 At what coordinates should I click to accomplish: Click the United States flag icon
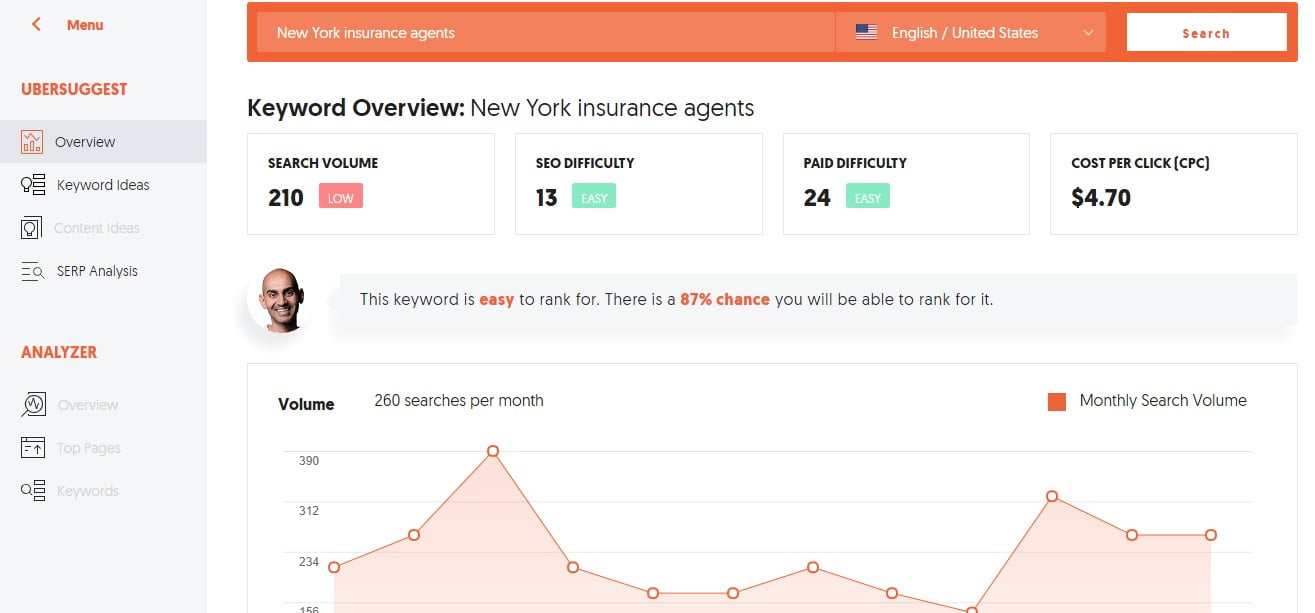[x=867, y=32]
